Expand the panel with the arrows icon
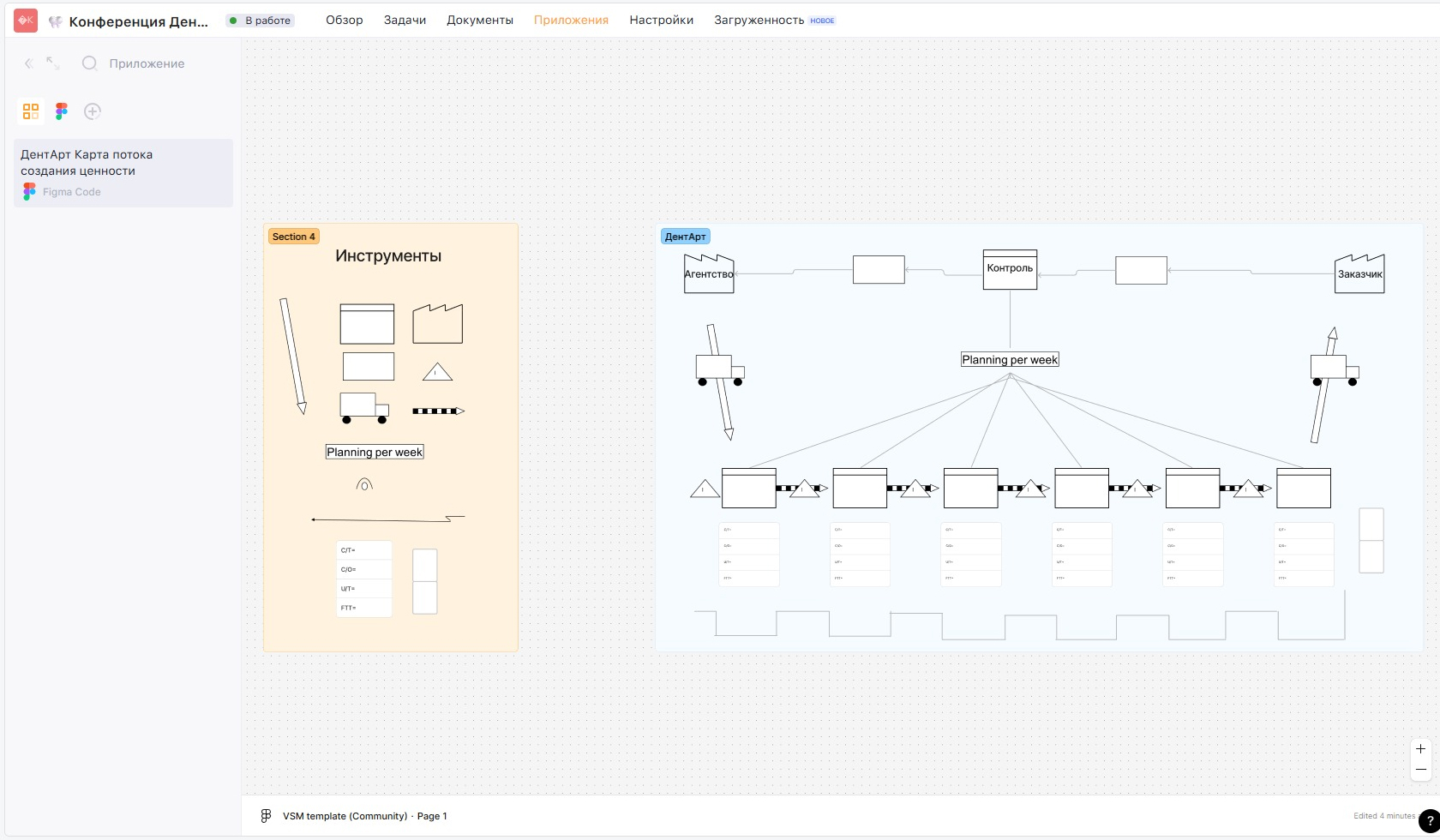Screen dimensions: 1440x840 [53, 63]
